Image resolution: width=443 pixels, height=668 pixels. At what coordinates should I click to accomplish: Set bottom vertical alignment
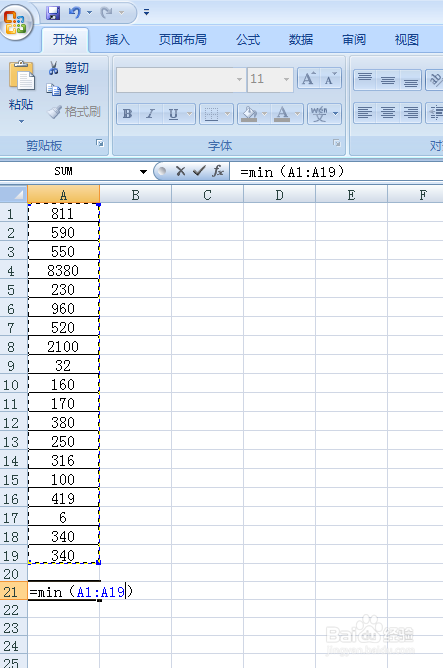click(410, 79)
